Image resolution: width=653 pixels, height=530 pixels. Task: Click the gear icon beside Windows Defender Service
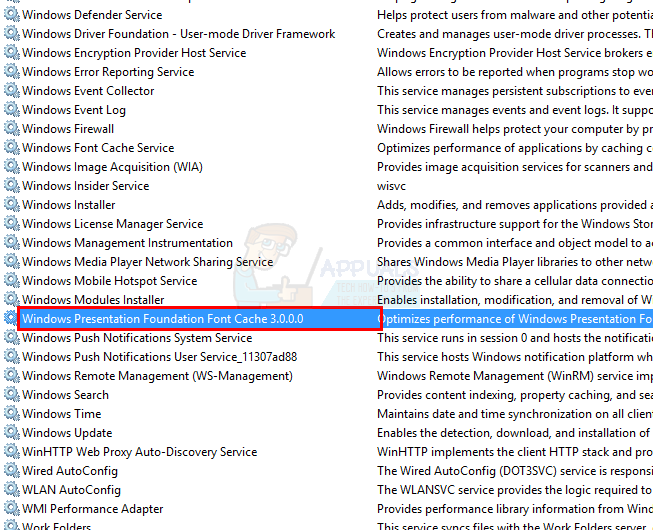[x=11, y=15]
